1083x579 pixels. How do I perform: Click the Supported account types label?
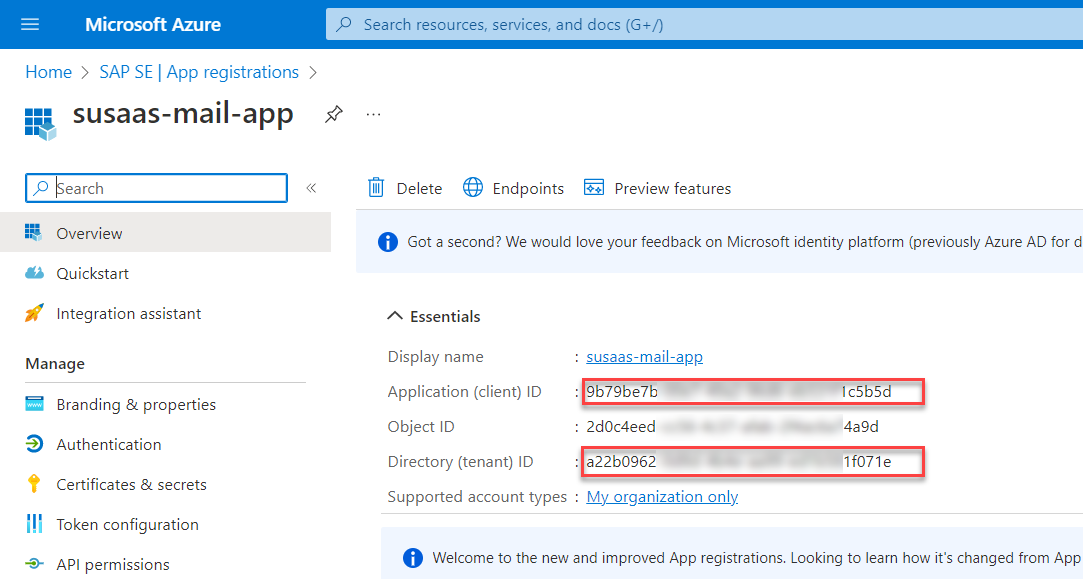(477, 497)
